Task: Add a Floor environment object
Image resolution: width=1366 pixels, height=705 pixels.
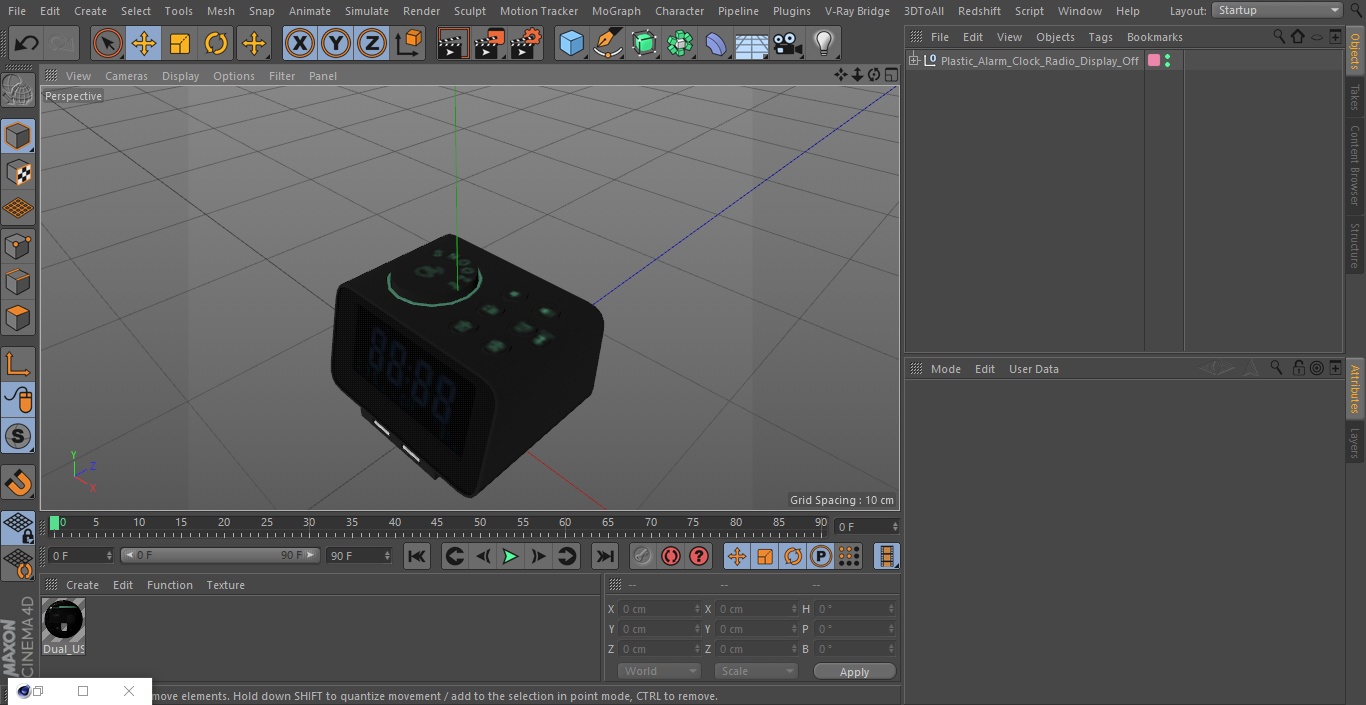Action: [x=752, y=44]
